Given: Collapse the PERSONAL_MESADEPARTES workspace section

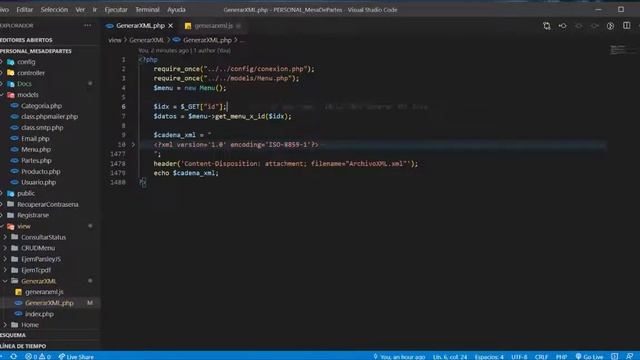Looking at the screenshot, I should point(36,51).
